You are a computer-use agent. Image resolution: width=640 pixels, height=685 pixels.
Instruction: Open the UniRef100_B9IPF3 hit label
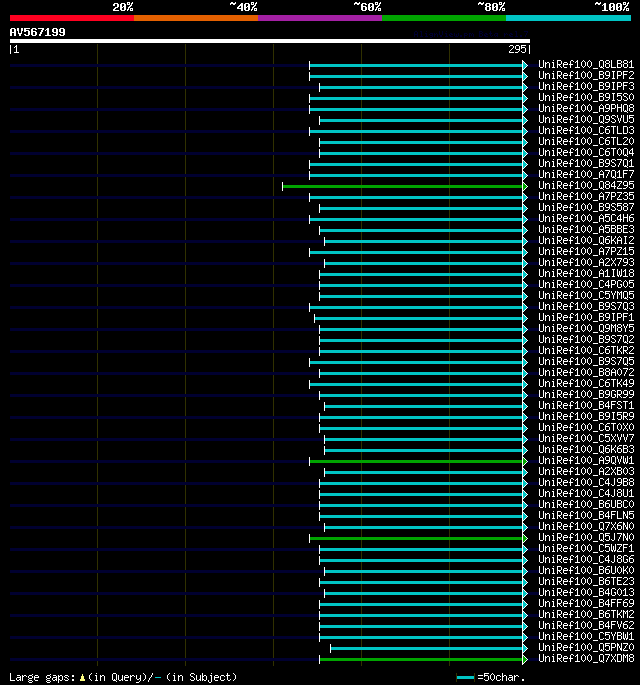586,86
